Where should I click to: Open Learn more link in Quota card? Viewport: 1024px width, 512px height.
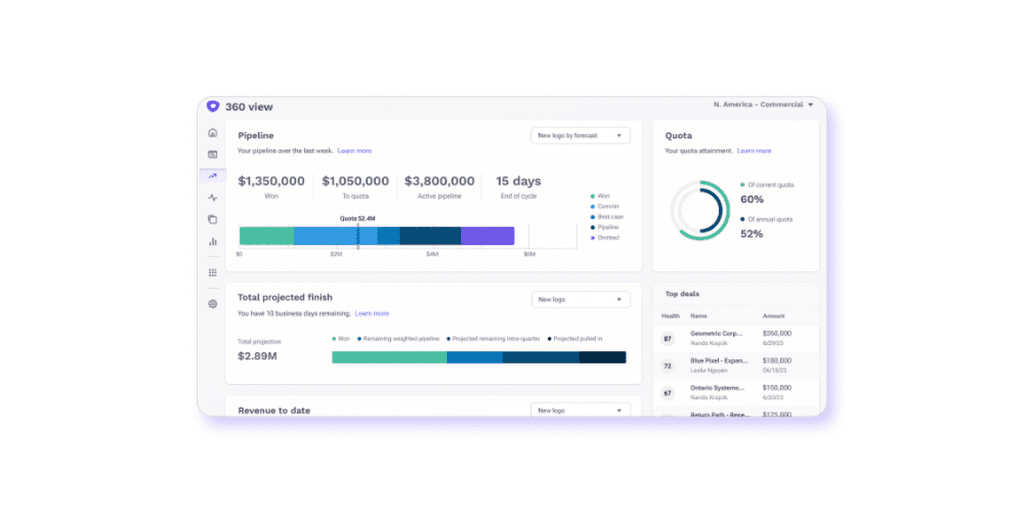point(754,151)
